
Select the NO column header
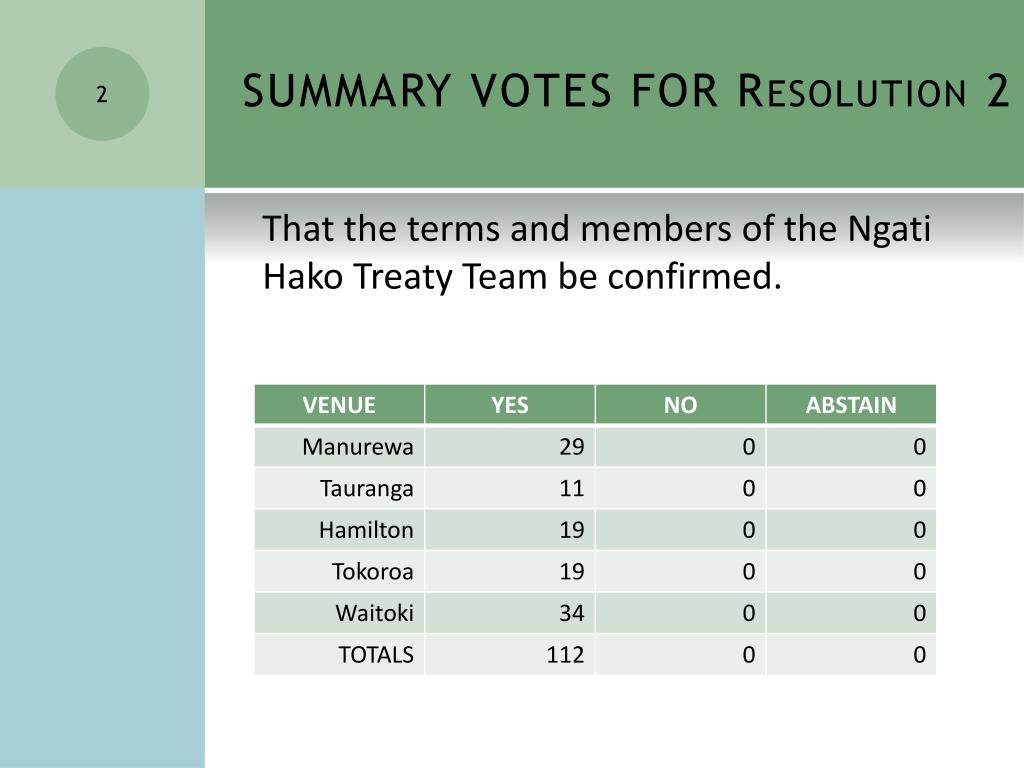[680, 405]
